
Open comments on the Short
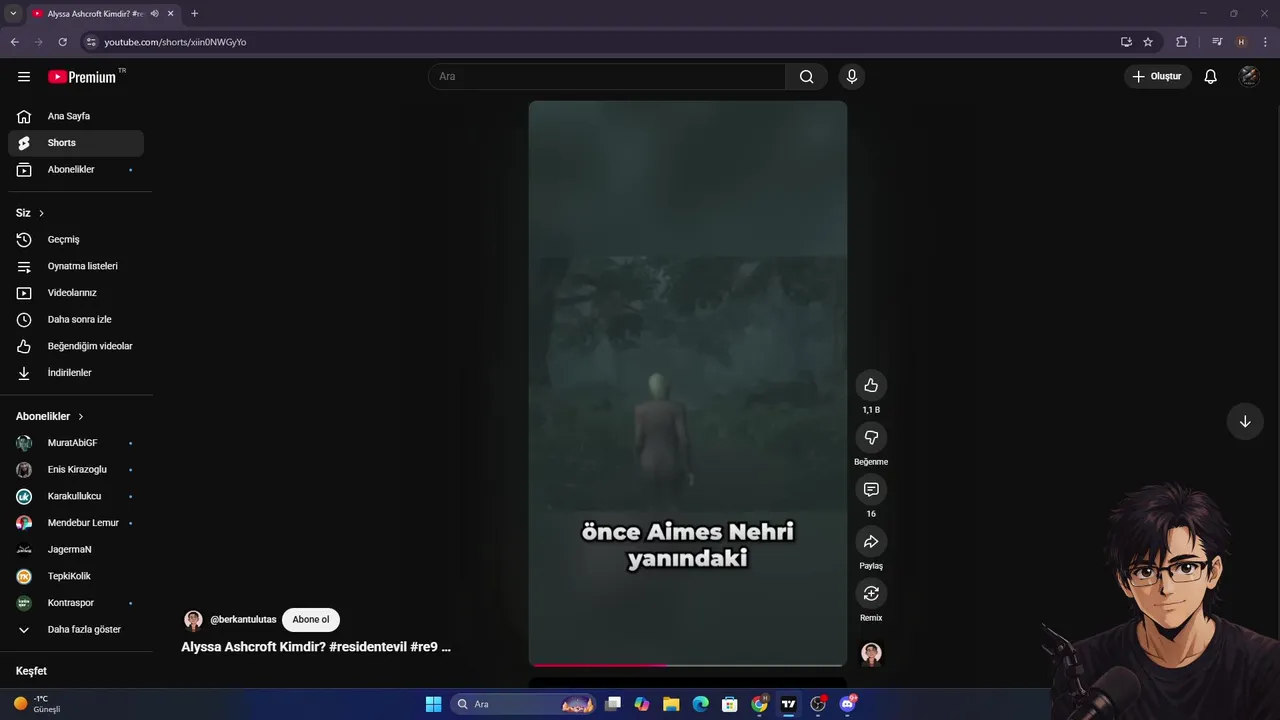point(871,489)
